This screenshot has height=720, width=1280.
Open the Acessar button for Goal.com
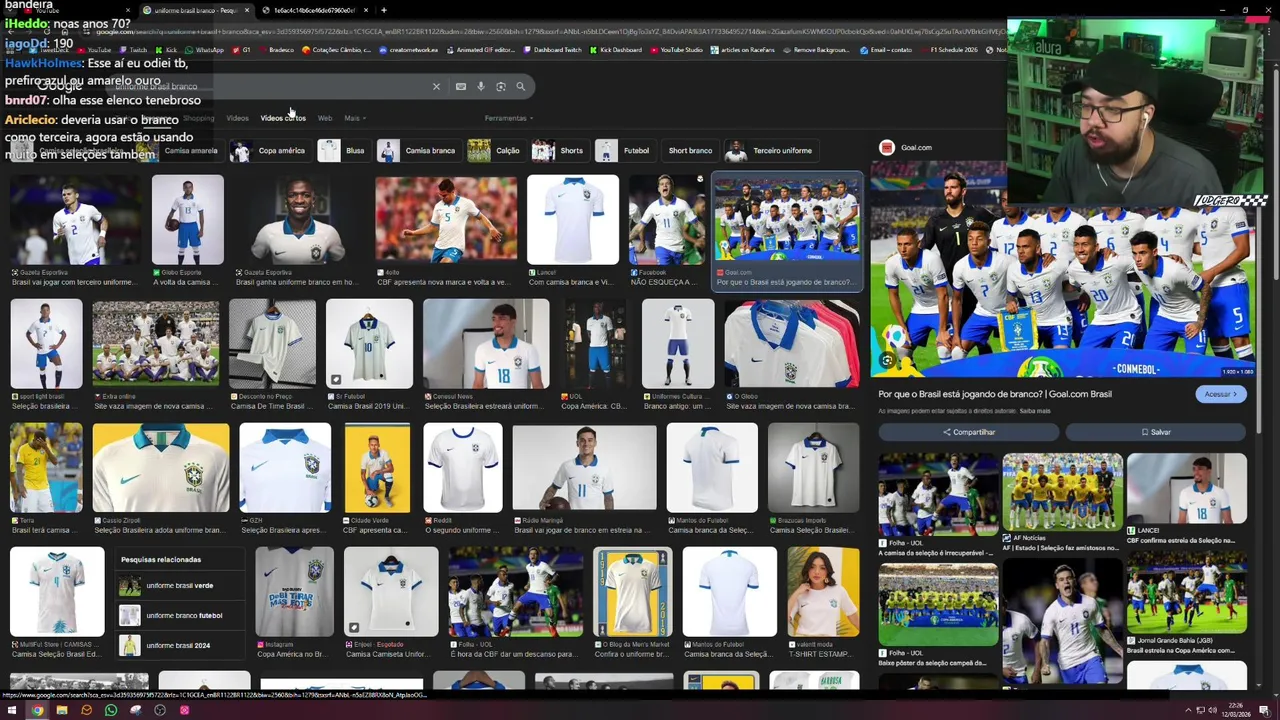(x=1221, y=394)
